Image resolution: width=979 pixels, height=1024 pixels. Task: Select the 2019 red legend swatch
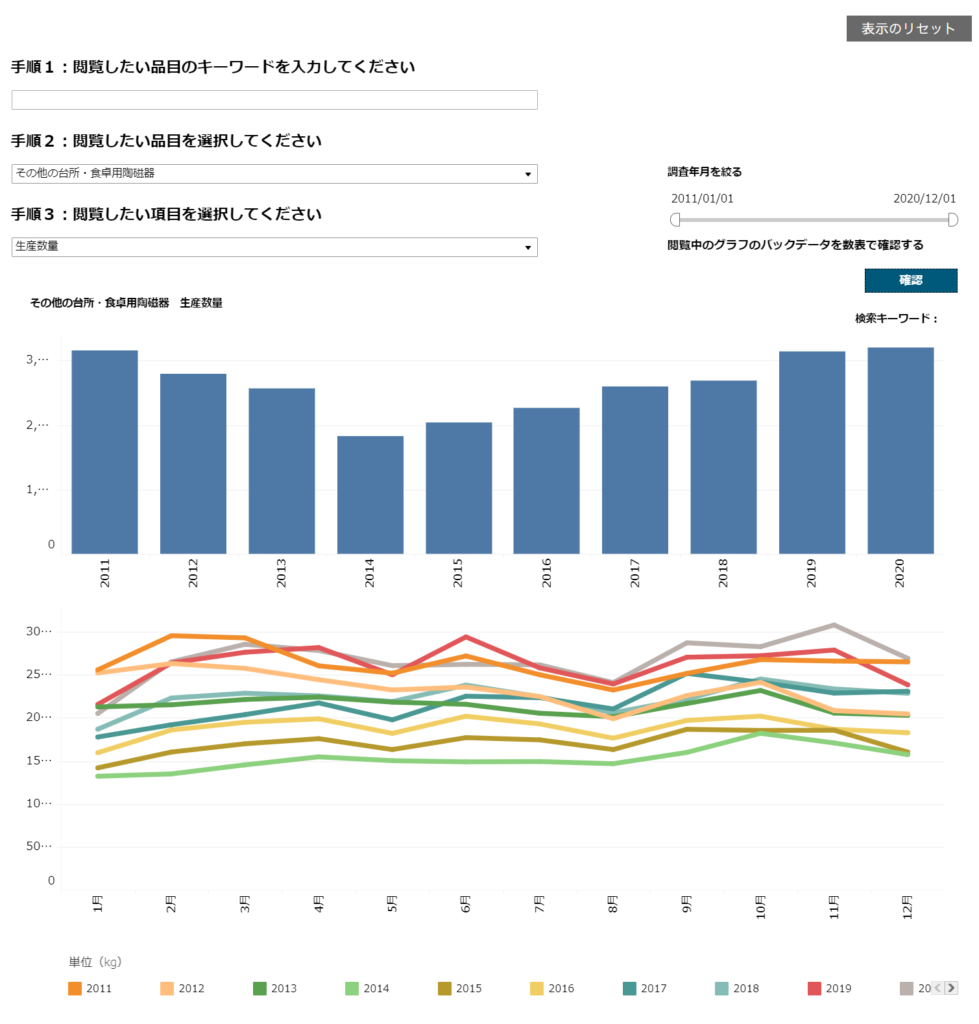click(814, 988)
